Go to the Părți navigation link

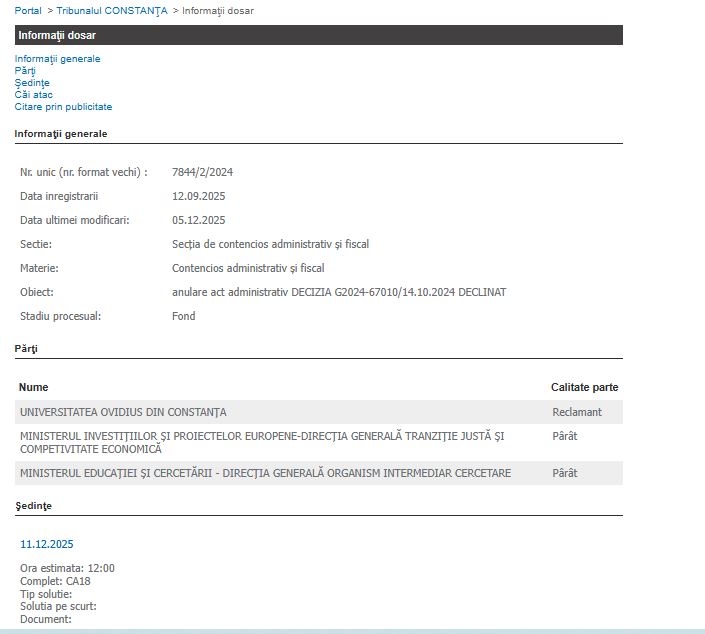tap(25, 71)
